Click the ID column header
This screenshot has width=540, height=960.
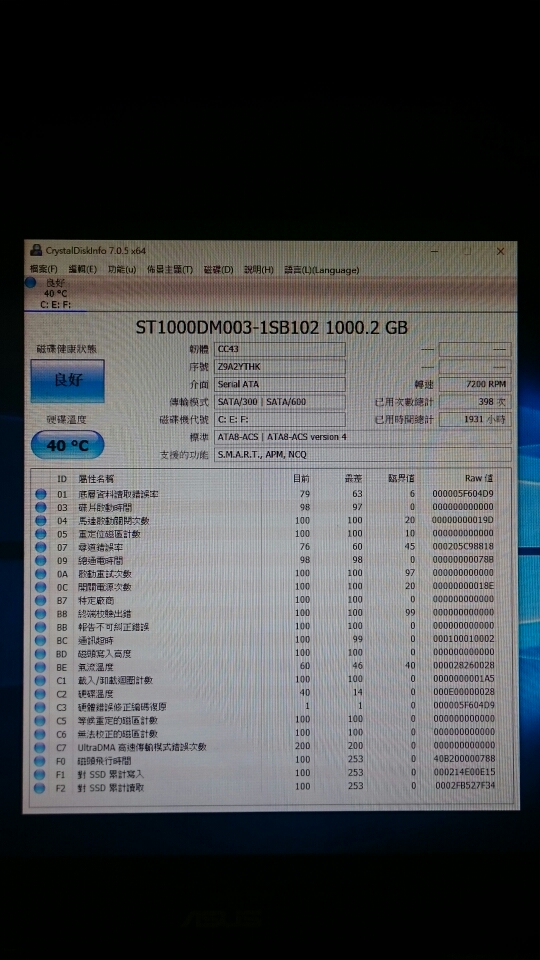click(62, 479)
